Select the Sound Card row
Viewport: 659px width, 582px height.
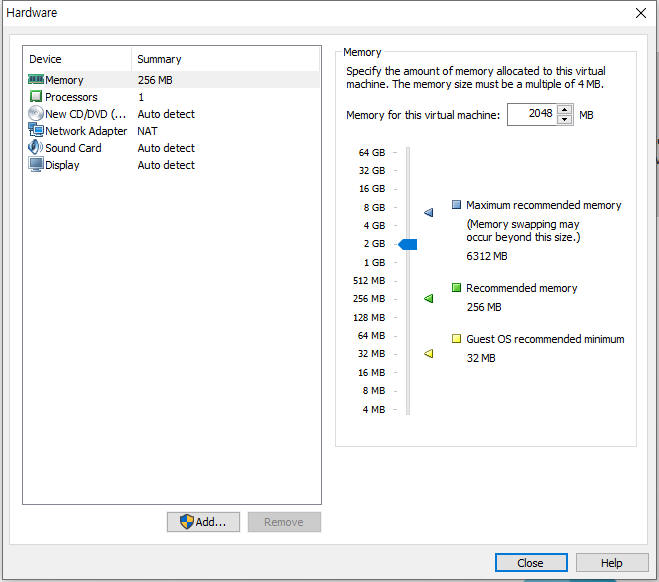pos(172,148)
